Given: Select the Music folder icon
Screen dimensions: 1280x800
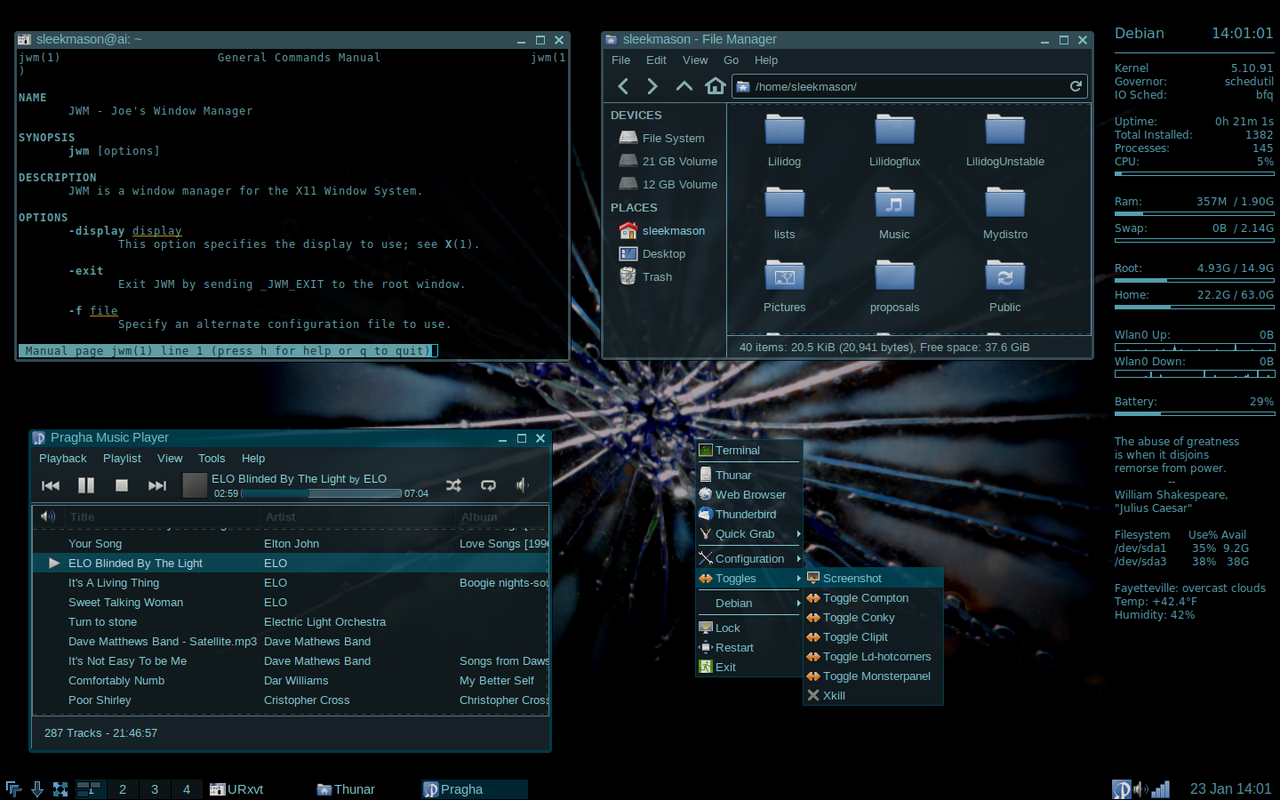Looking at the screenshot, I should 895,202.
